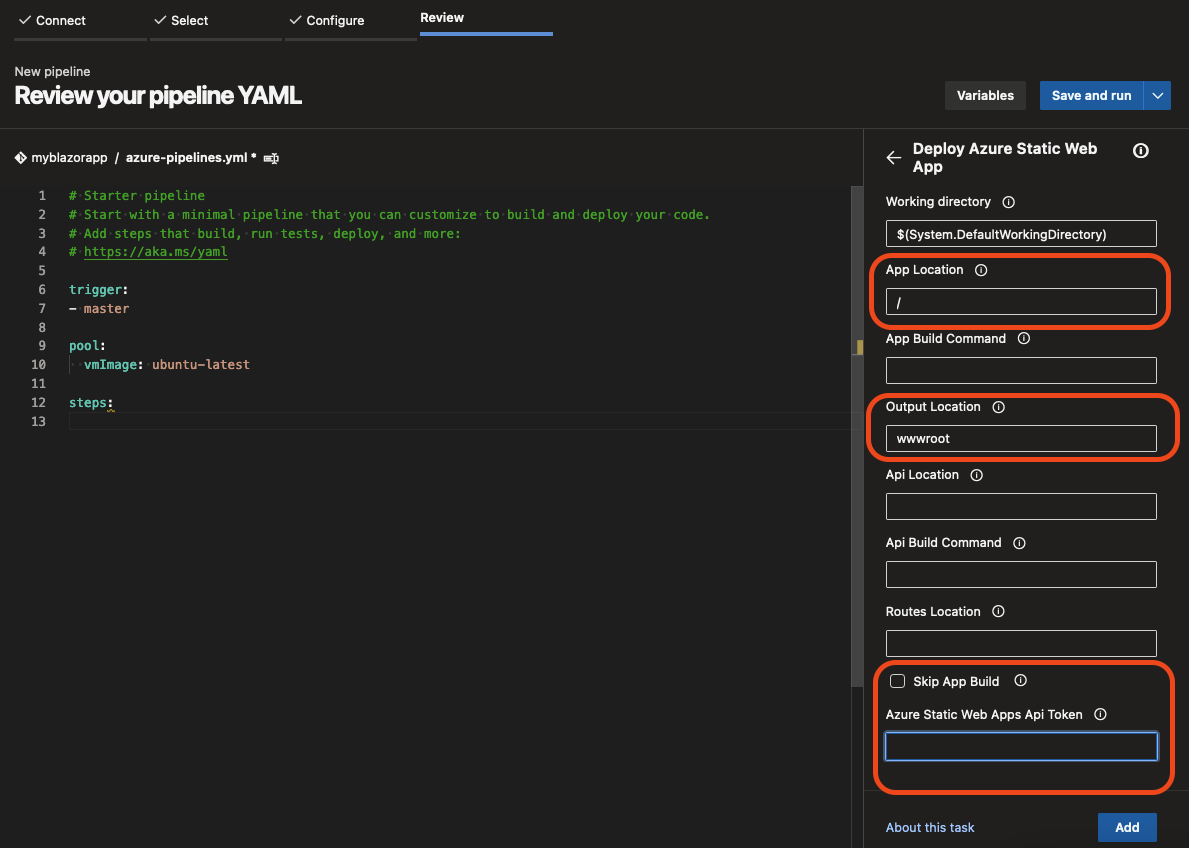The image size is (1189, 848).
Task: Click the azure-pipelines.yml file name
Action: click(x=187, y=158)
